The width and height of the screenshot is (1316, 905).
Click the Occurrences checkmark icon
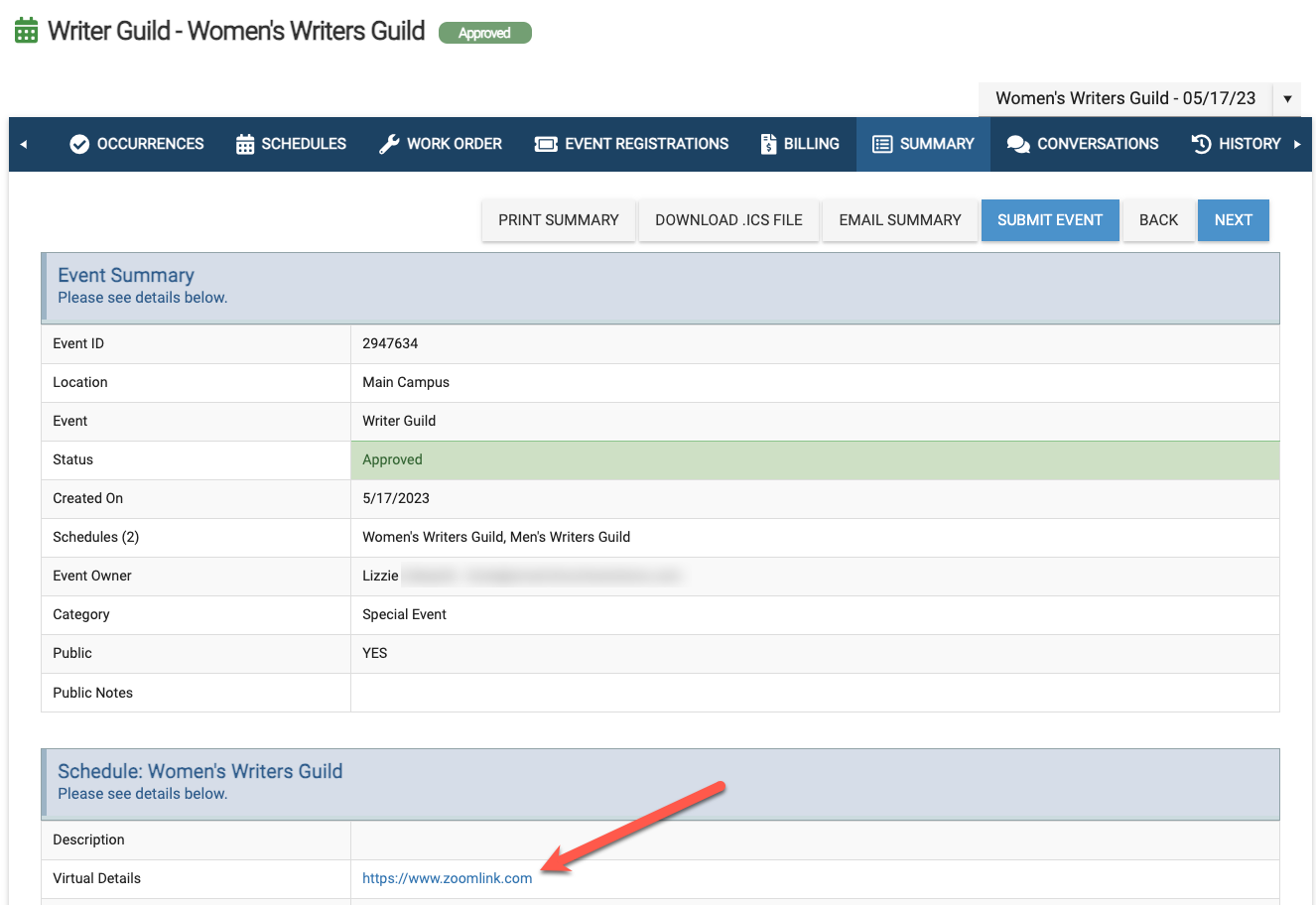(79, 144)
